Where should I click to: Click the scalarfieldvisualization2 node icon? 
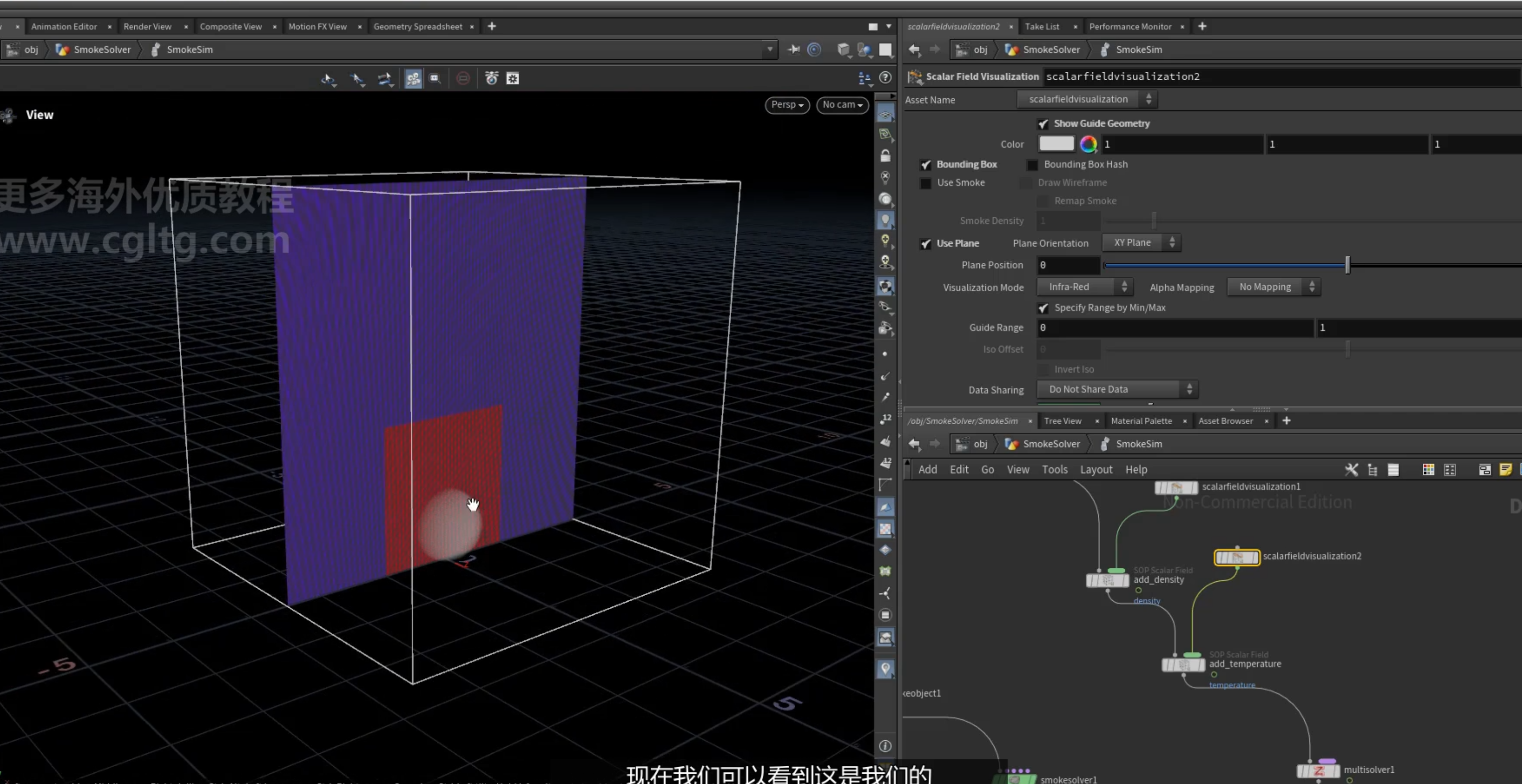1237,557
